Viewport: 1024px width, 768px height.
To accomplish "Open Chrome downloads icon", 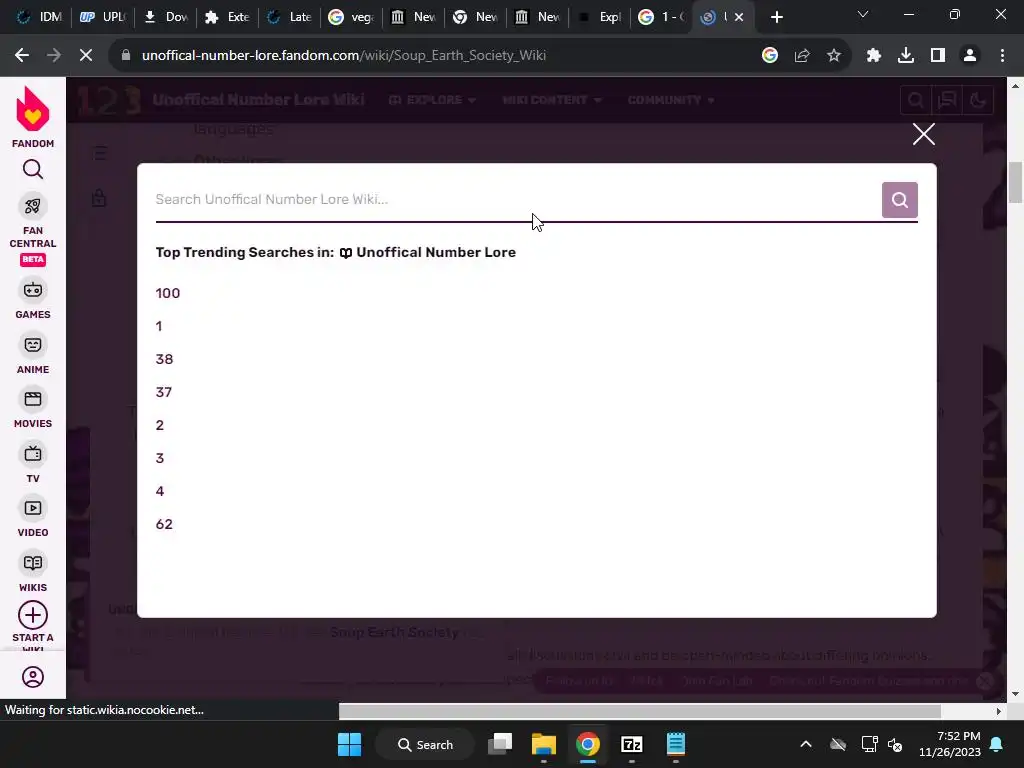I will [906, 56].
